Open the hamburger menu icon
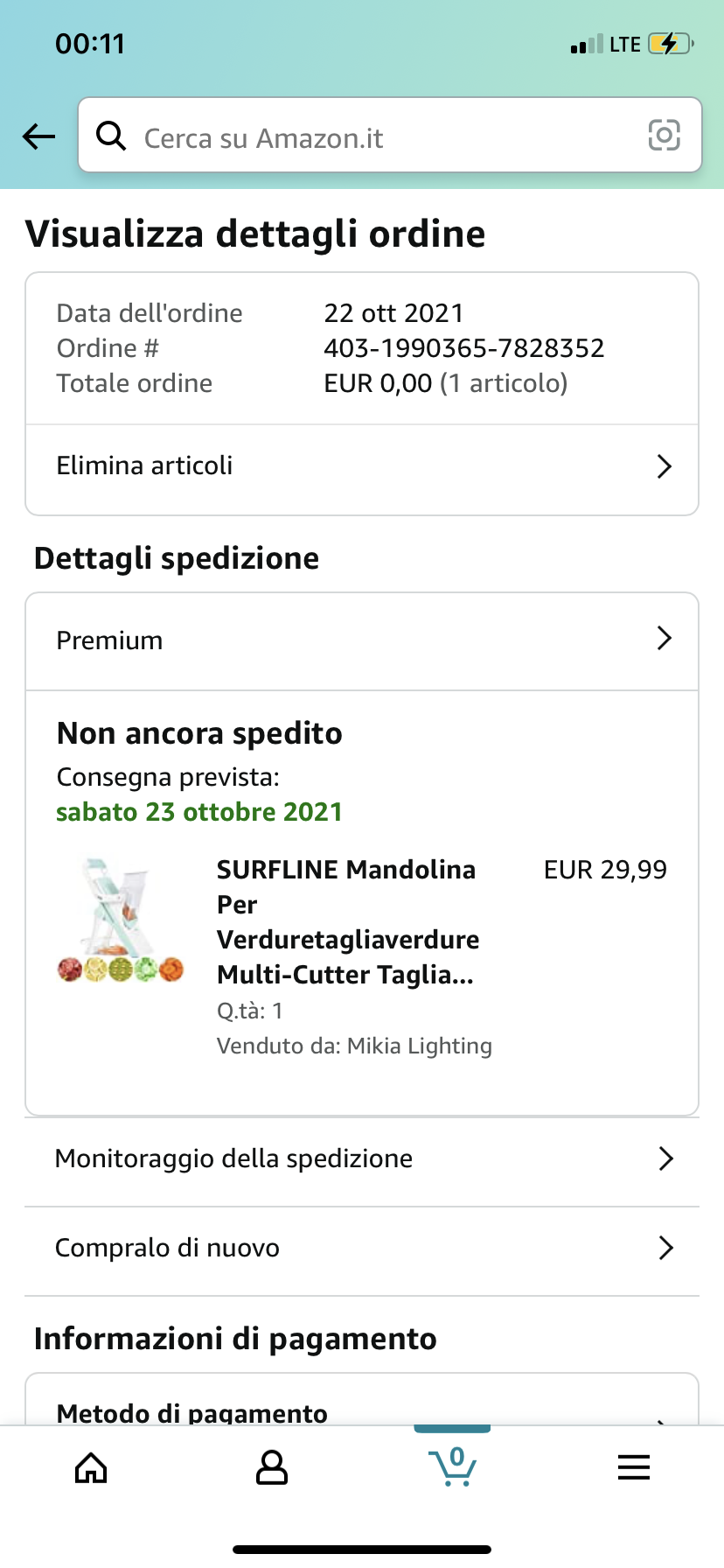This screenshot has height=1568, width=724. click(634, 1467)
